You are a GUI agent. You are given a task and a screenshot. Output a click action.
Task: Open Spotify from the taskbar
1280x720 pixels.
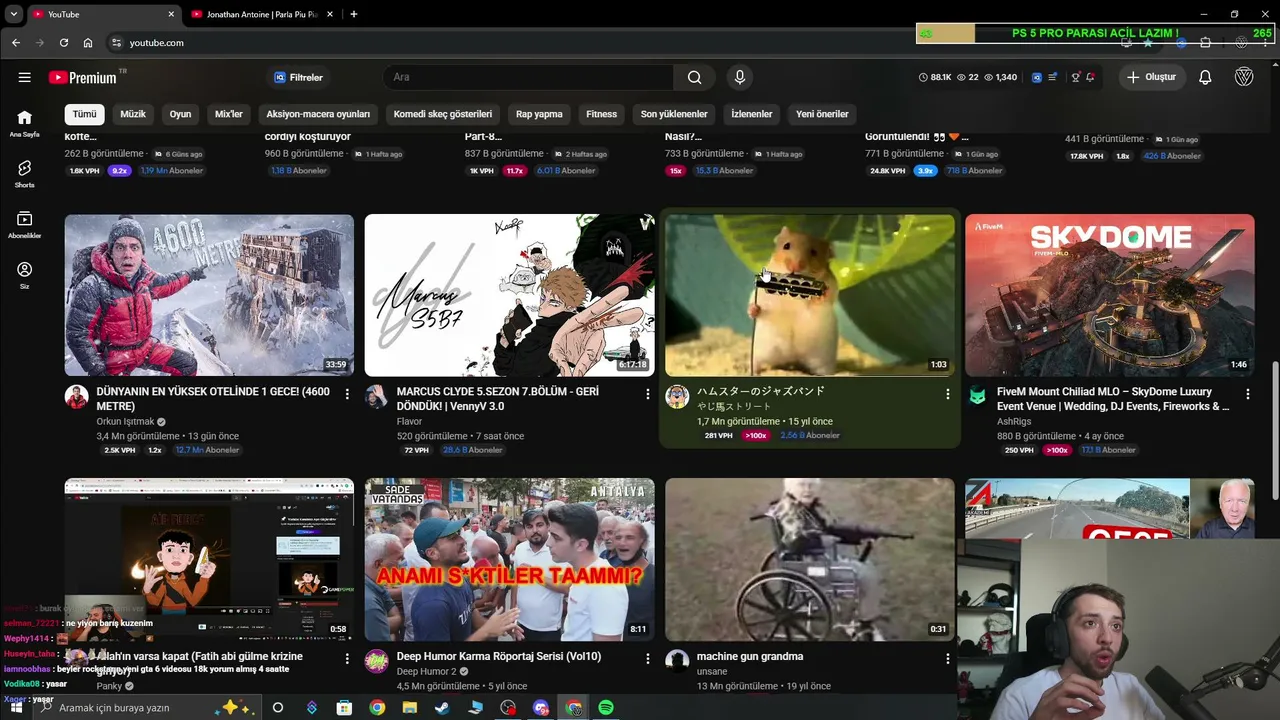pos(606,707)
